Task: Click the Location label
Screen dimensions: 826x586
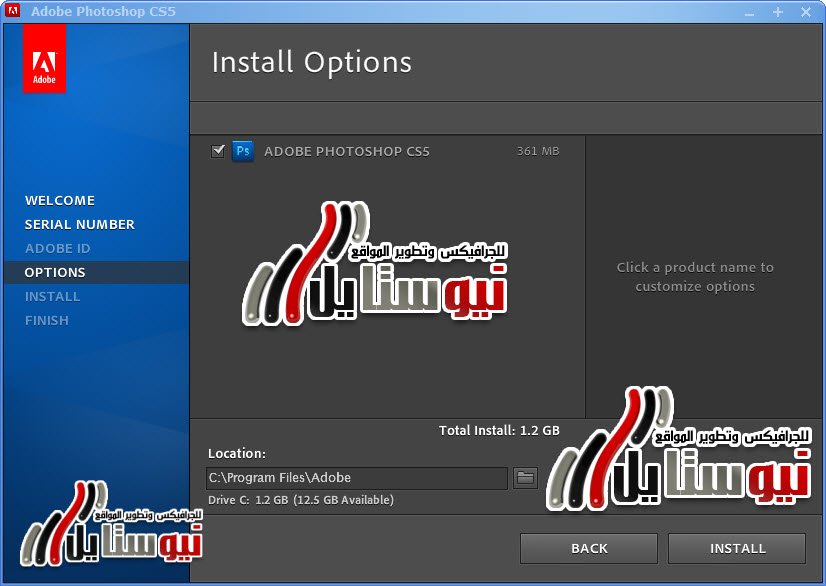Action: (x=237, y=453)
